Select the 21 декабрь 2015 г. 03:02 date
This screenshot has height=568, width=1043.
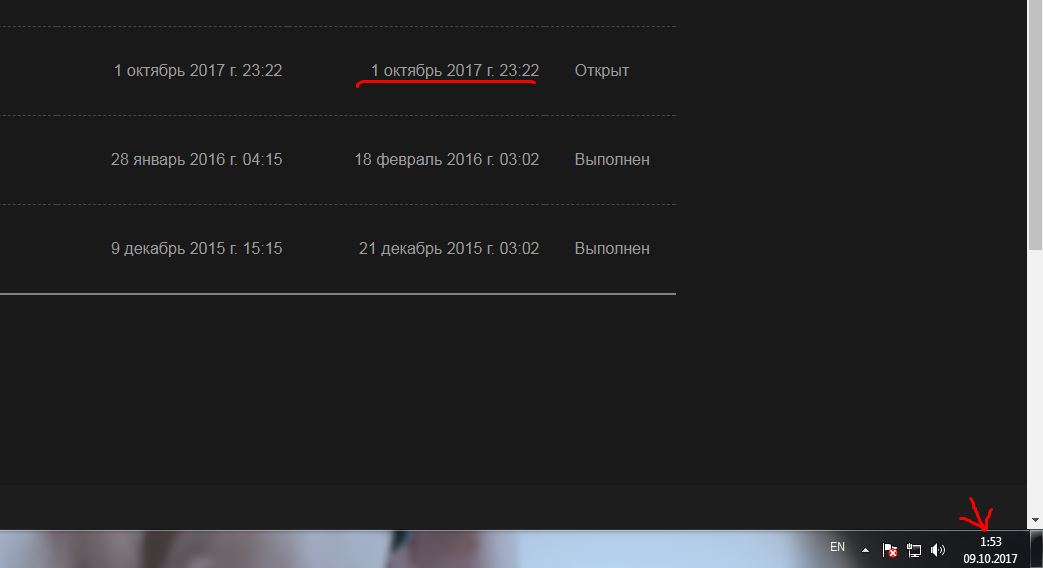click(x=449, y=249)
